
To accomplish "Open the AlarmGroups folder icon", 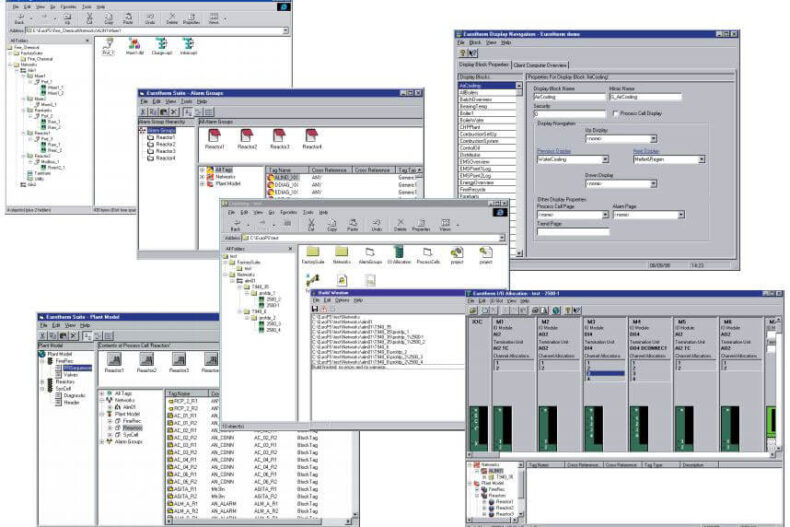I will (x=368, y=252).
